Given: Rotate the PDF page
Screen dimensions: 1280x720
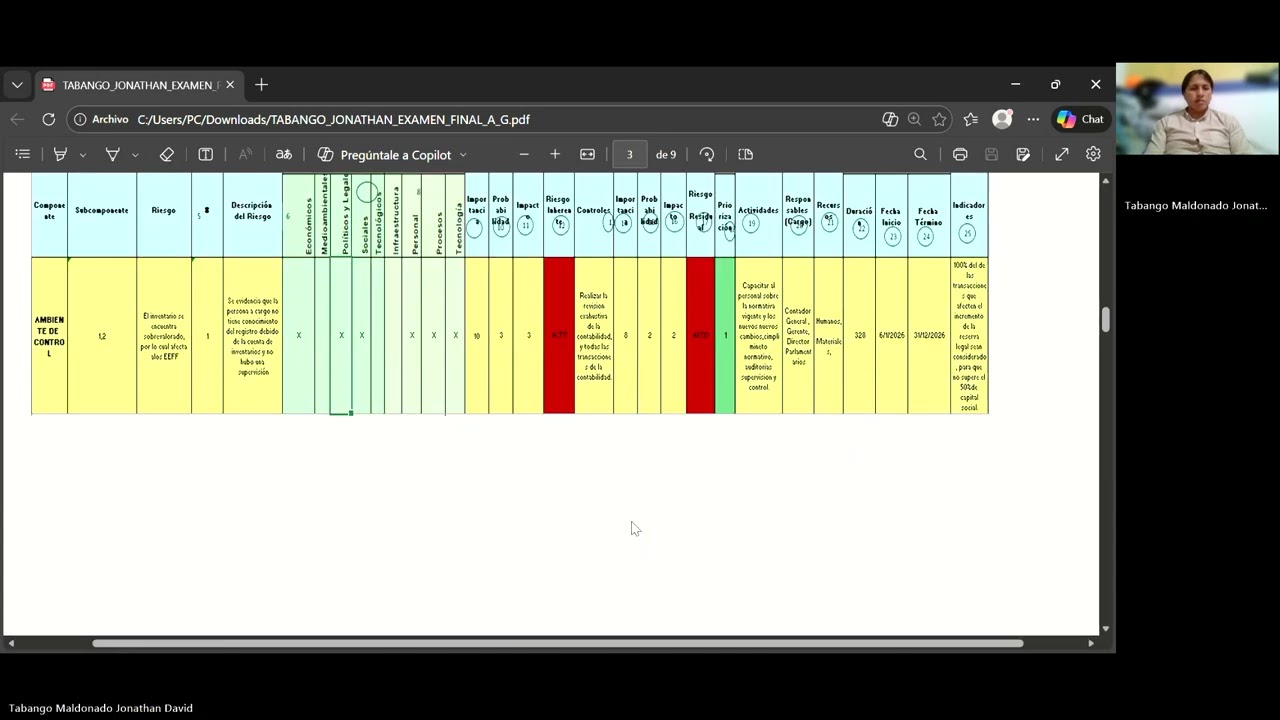Looking at the screenshot, I should tap(707, 154).
